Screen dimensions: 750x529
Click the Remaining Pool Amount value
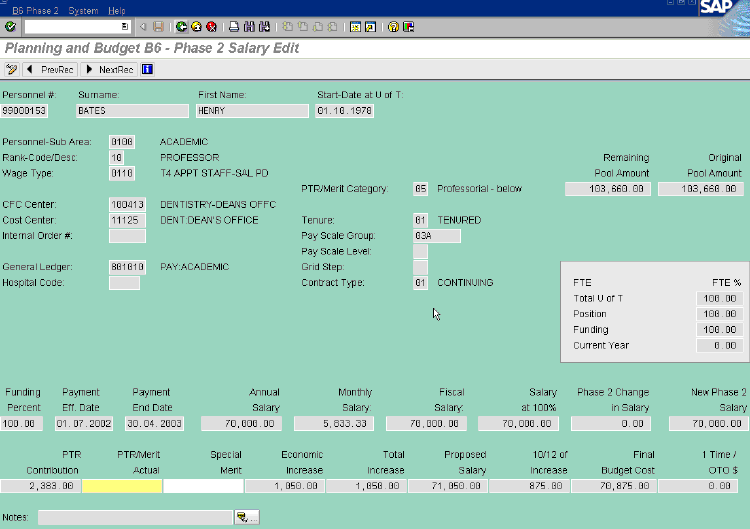tap(607, 189)
